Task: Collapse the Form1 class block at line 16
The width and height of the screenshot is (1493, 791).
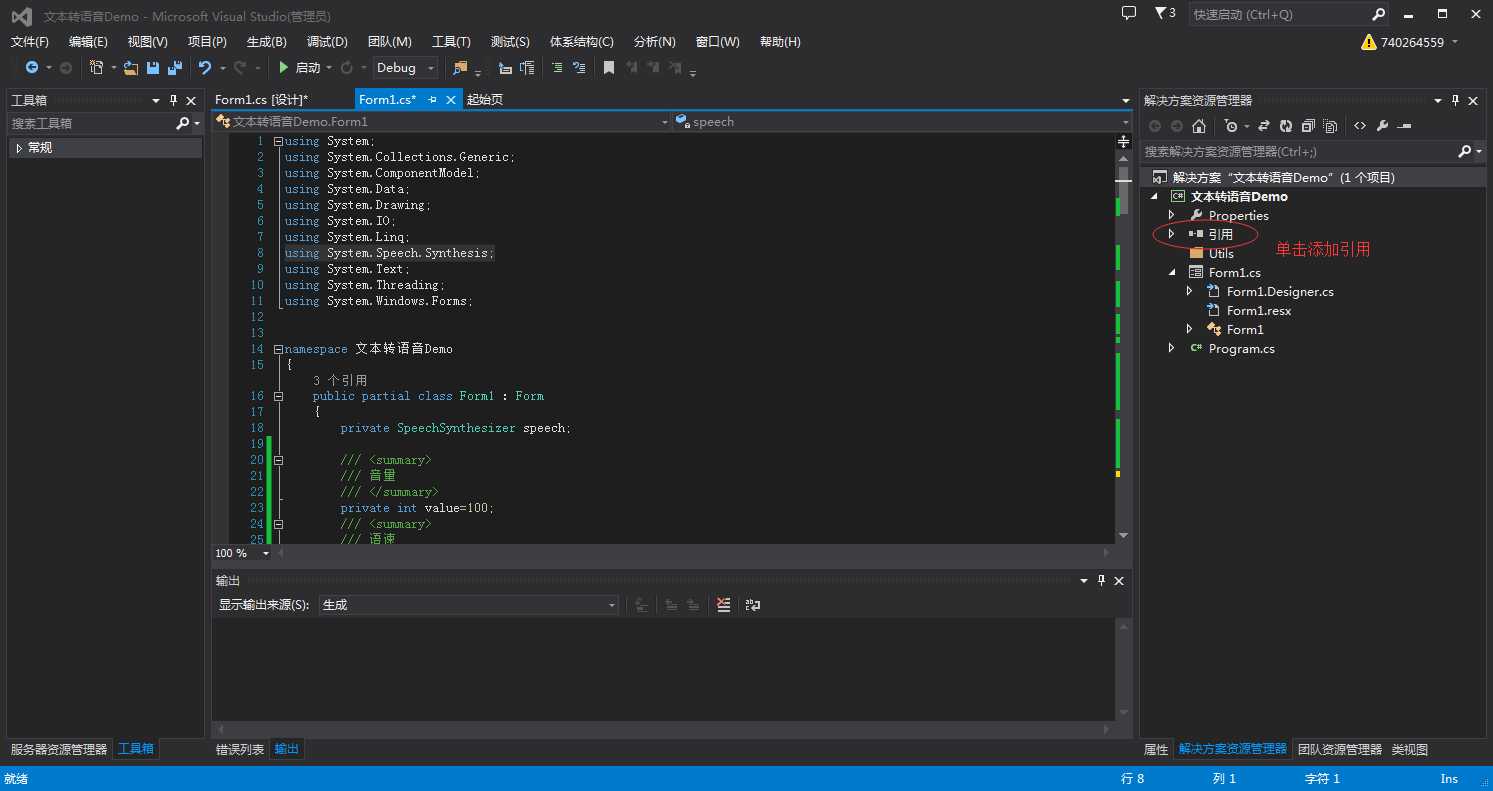Action: (x=278, y=396)
